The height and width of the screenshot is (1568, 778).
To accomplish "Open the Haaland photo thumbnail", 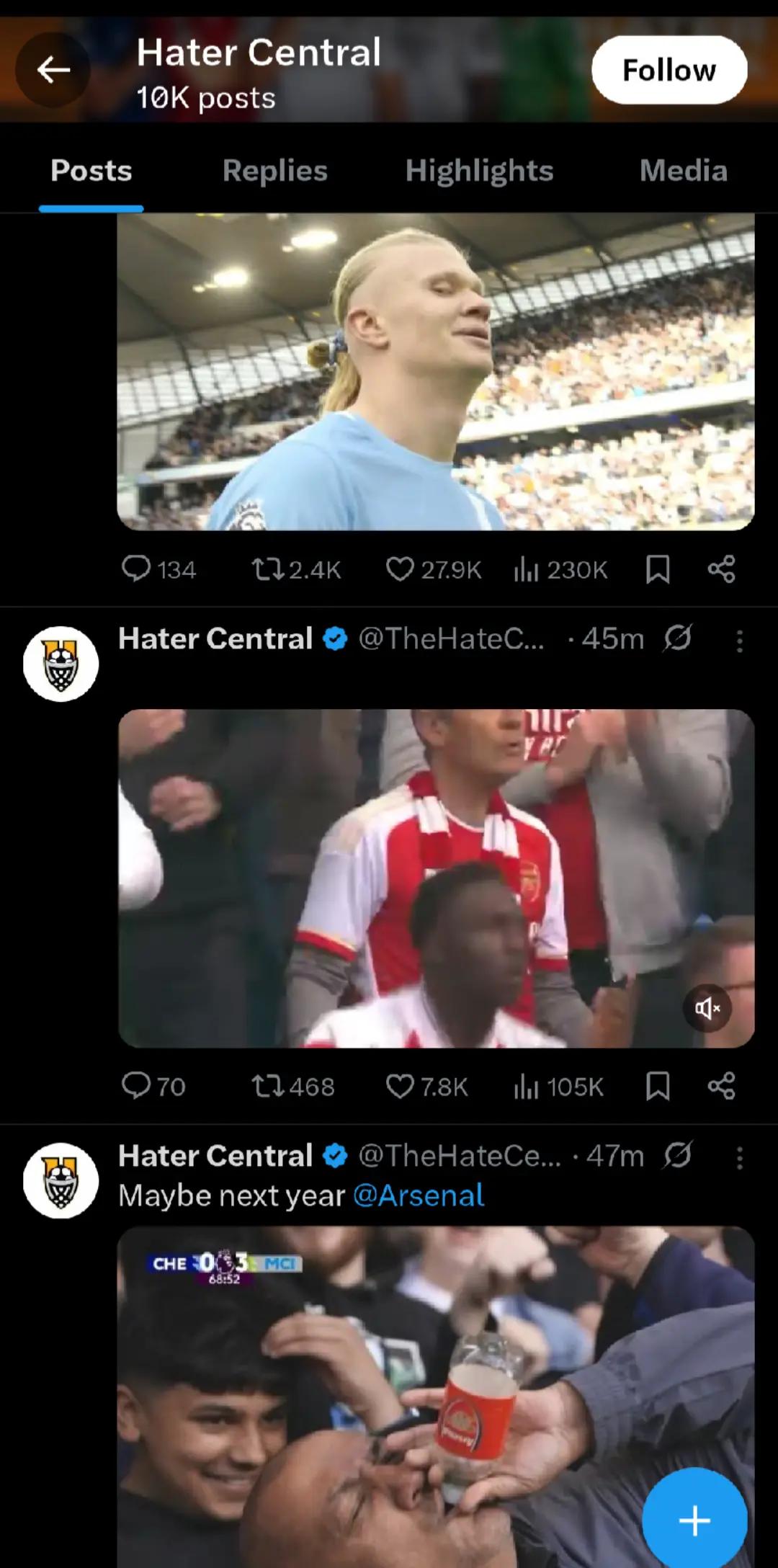I will 436,371.
